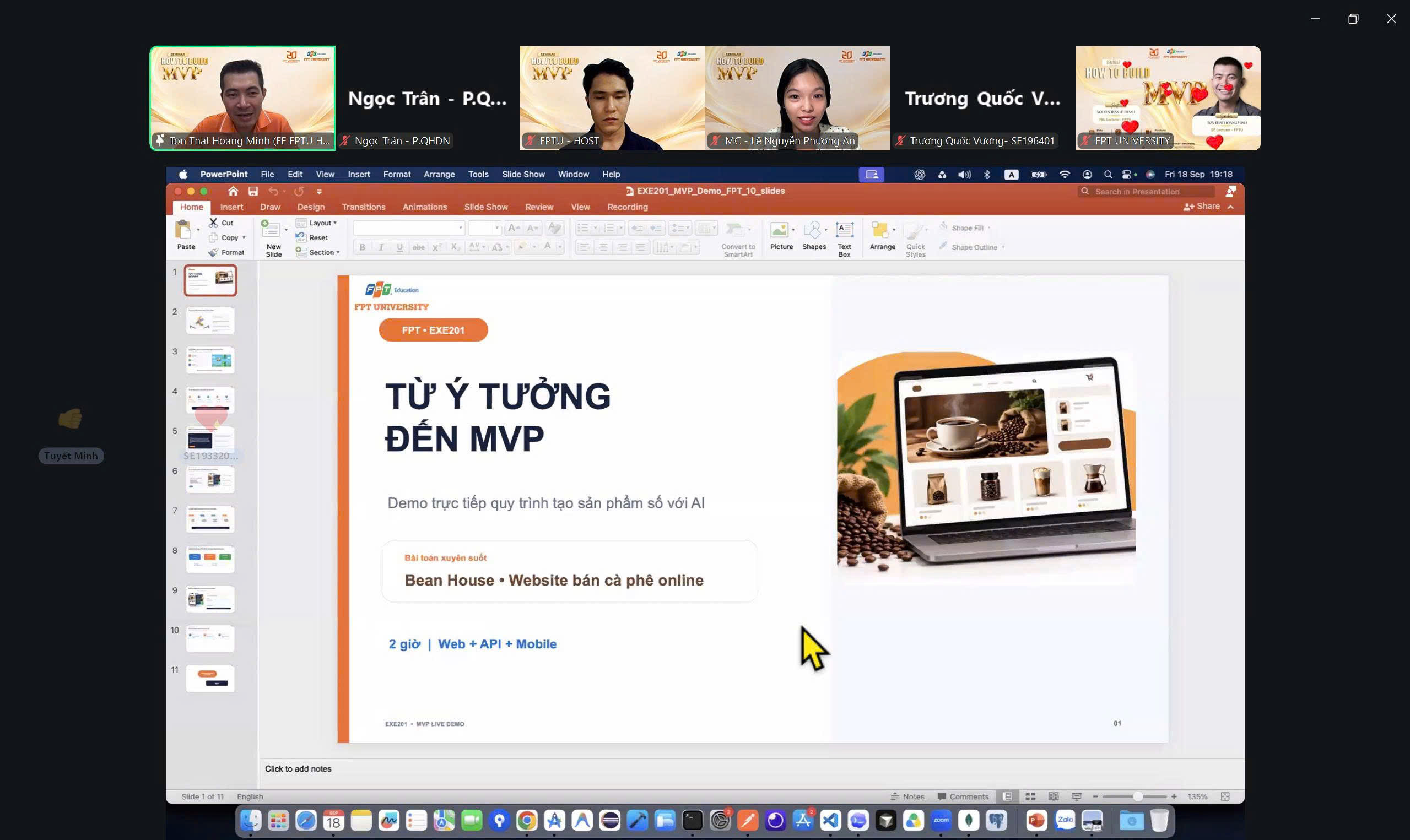Toggle Comments pane in status bar
Viewport: 1410px width, 840px height.
(x=963, y=796)
